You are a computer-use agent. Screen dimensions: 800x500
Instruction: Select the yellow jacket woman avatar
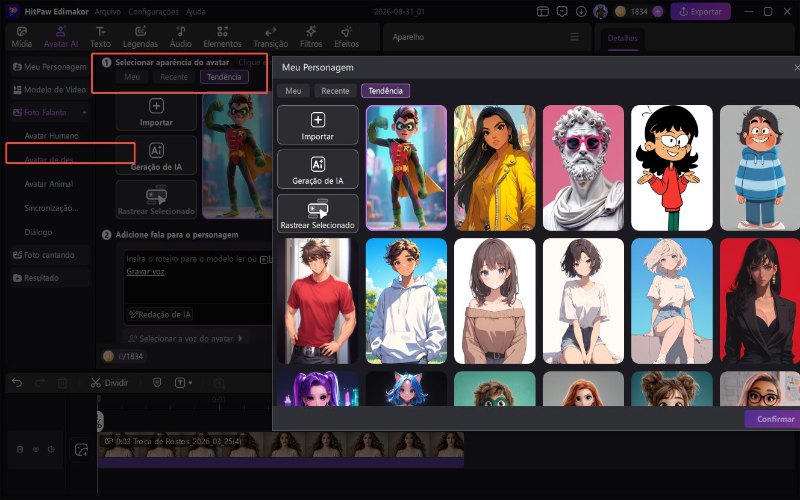tap(494, 168)
